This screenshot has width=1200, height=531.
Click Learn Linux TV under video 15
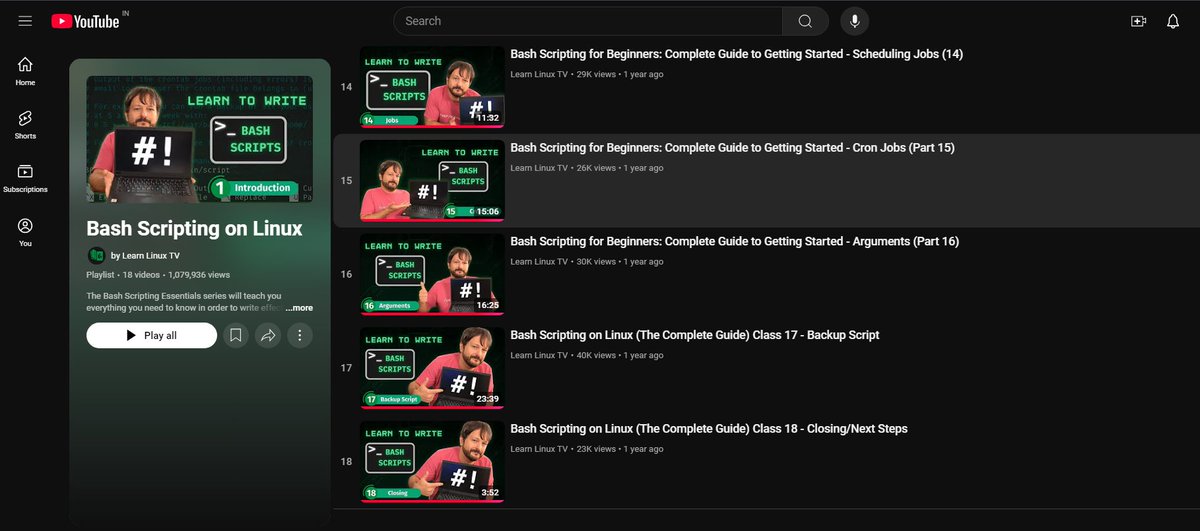[539, 168]
